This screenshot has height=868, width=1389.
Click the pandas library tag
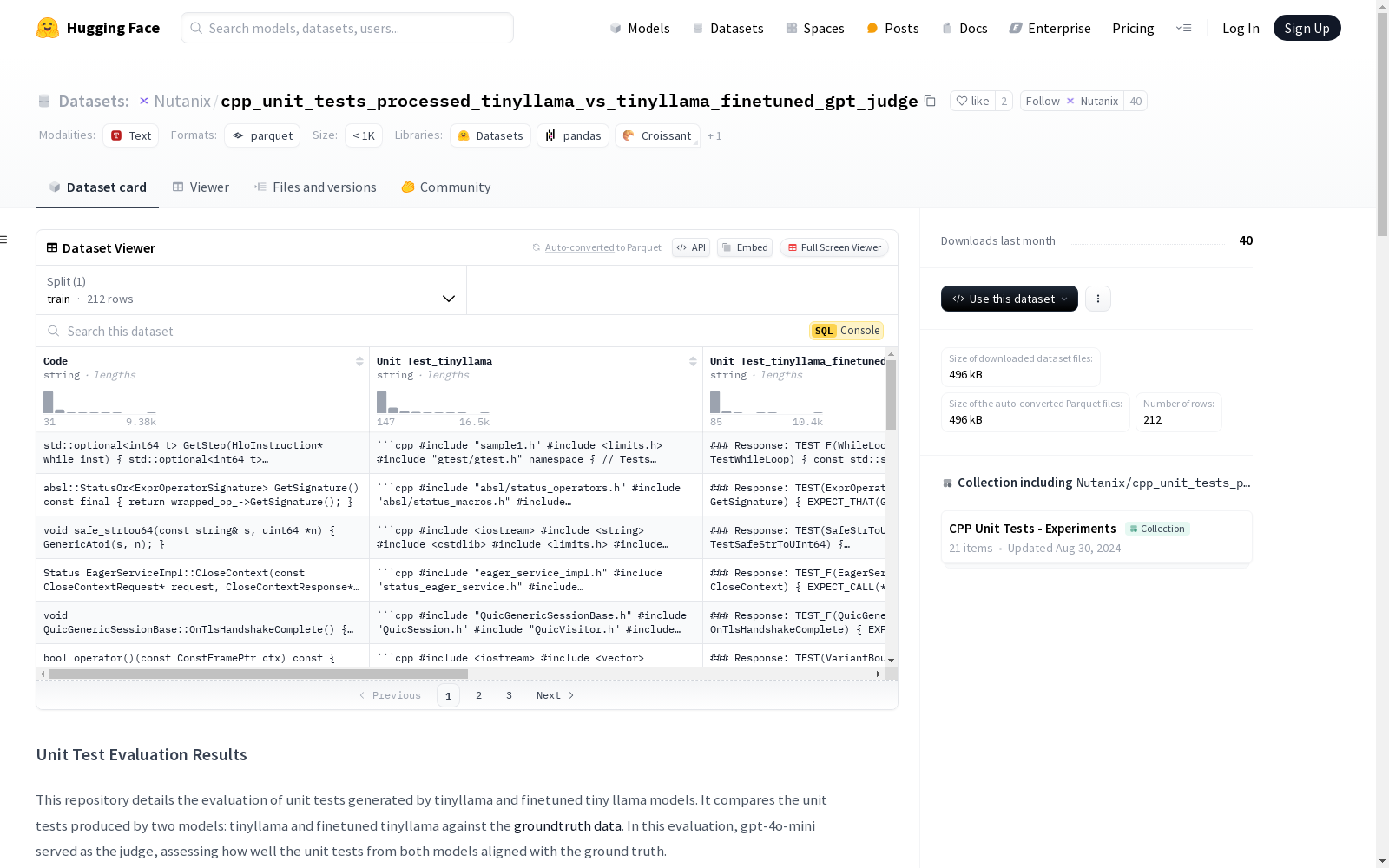coord(573,135)
